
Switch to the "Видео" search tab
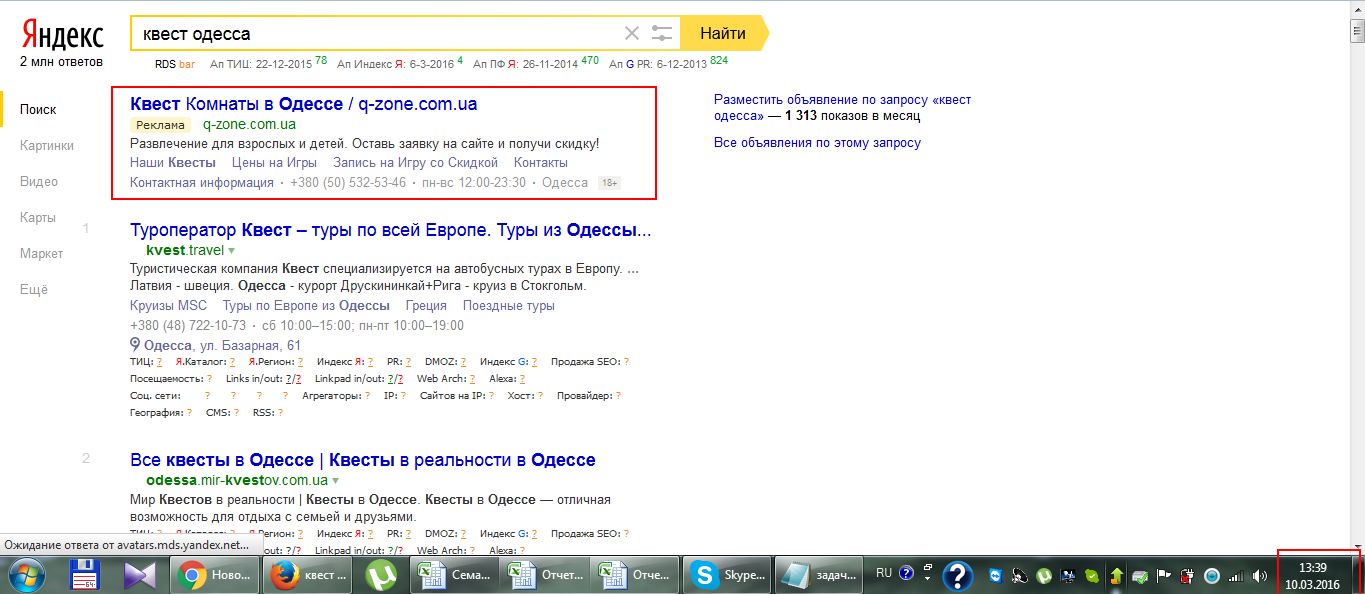[x=39, y=181]
